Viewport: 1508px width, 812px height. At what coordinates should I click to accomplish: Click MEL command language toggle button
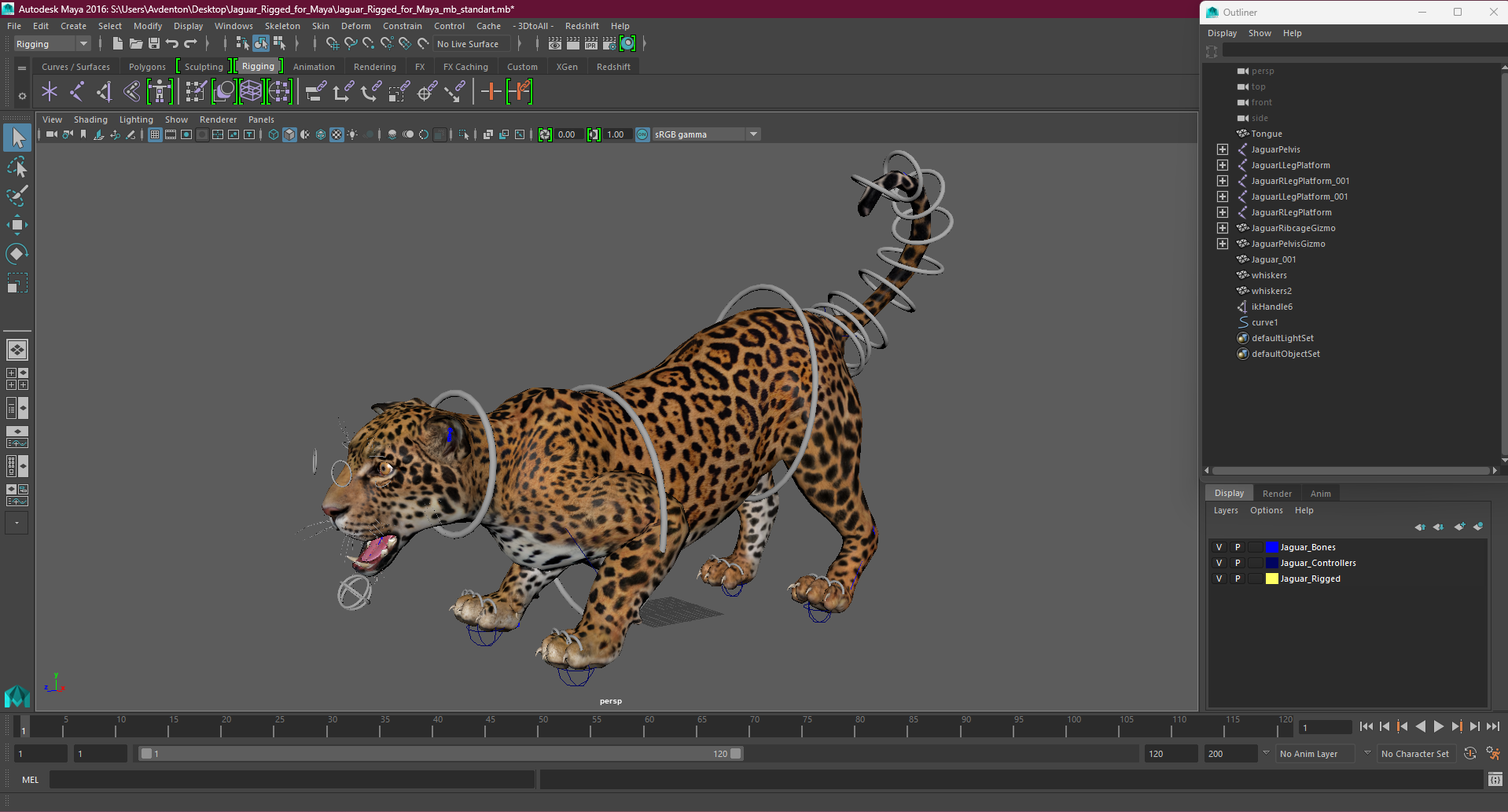[30, 780]
